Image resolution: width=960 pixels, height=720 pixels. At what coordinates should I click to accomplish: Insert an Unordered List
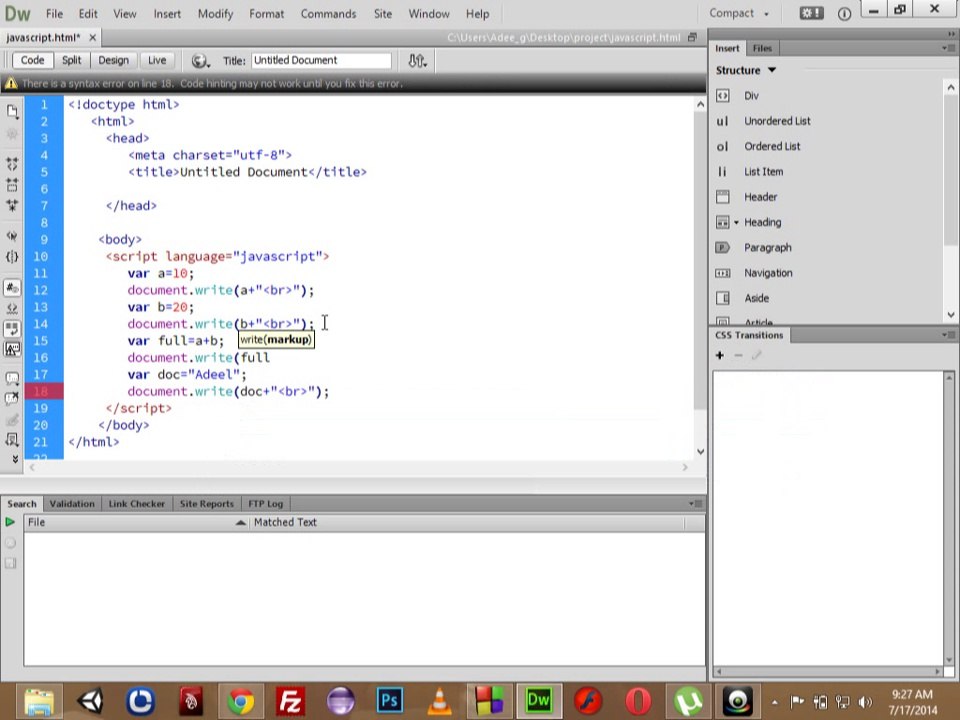[x=777, y=121]
